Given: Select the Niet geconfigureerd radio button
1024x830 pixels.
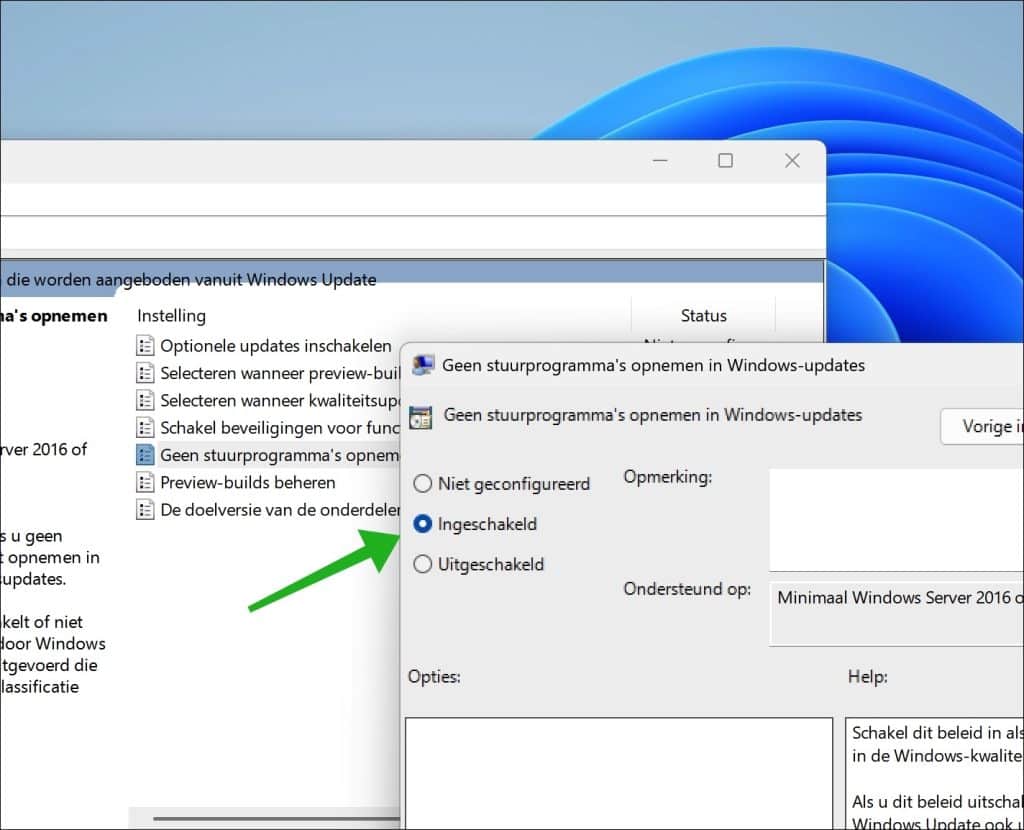Looking at the screenshot, I should [424, 484].
